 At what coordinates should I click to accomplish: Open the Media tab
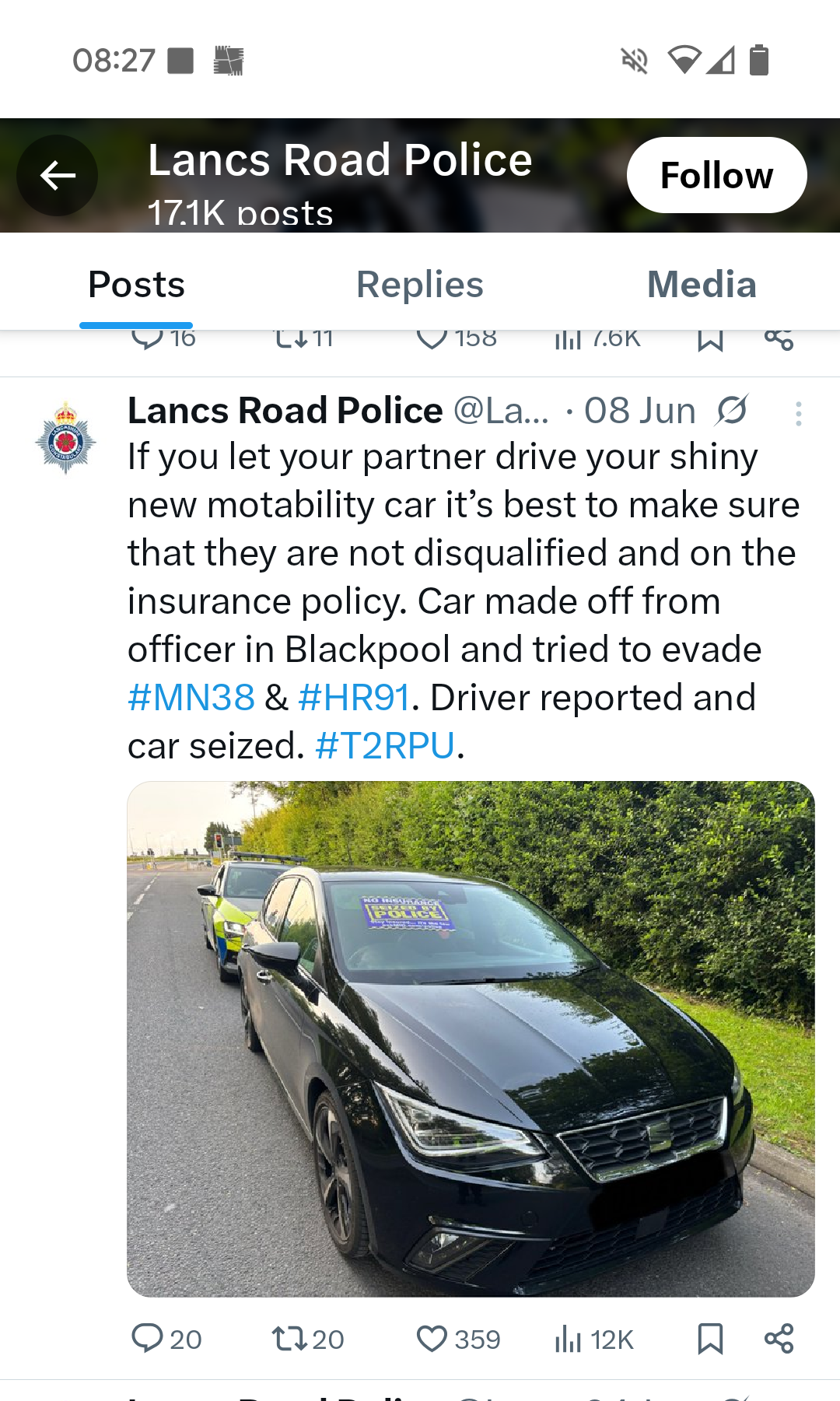(x=702, y=285)
